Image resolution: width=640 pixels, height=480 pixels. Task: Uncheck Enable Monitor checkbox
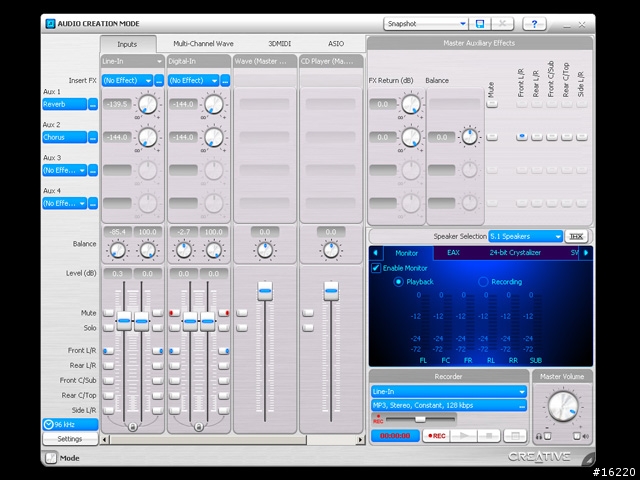pyautogui.click(x=376, y=268)
